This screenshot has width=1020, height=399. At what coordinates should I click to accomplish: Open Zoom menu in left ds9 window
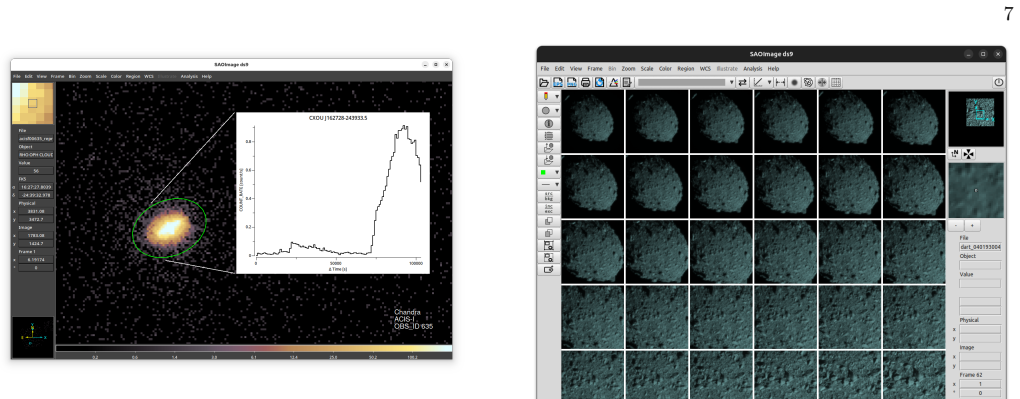tap(86, 76)
